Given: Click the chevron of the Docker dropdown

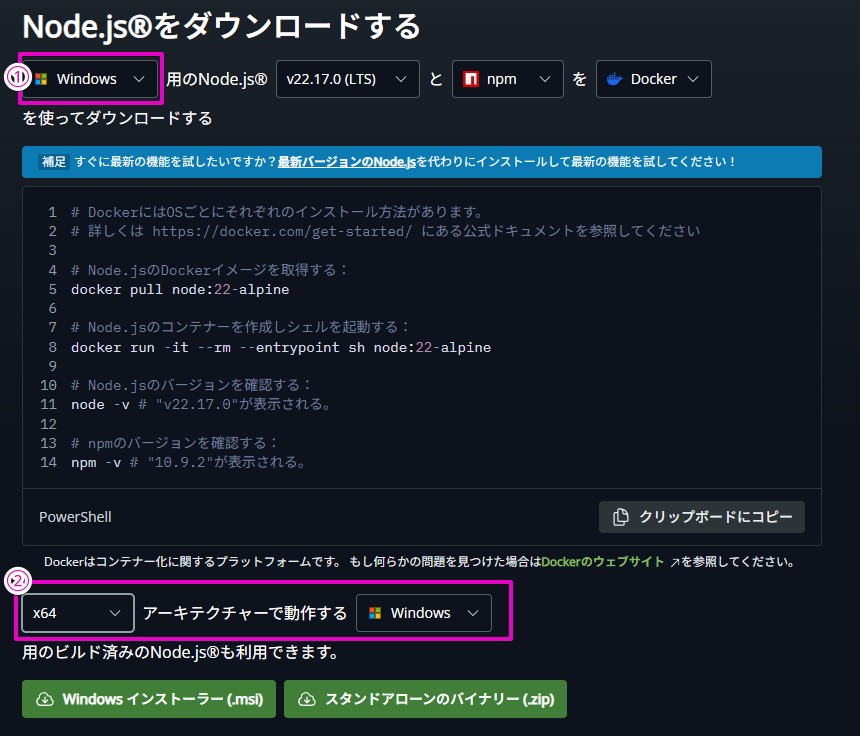Looking at the screenshot, I should (693, 79).
